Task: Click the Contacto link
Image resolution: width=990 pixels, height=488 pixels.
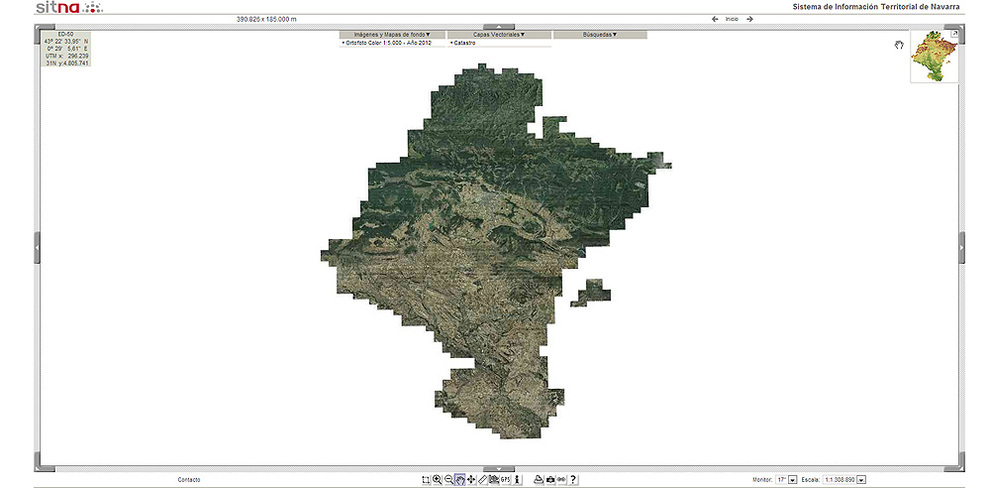Action: click(x=189, y=480)
